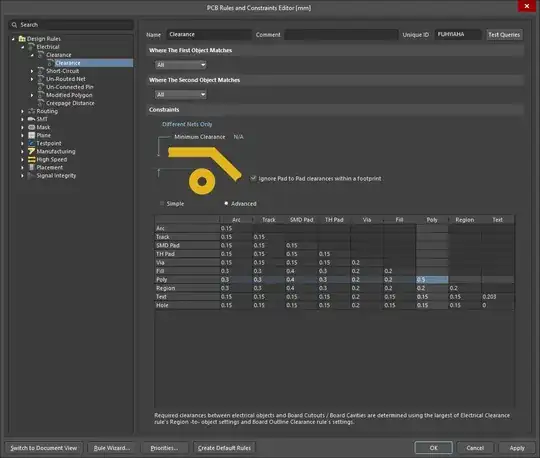
Task: Expand the Short-Circuit tree node
Action: pyautogui.click(x=32, y=71)
